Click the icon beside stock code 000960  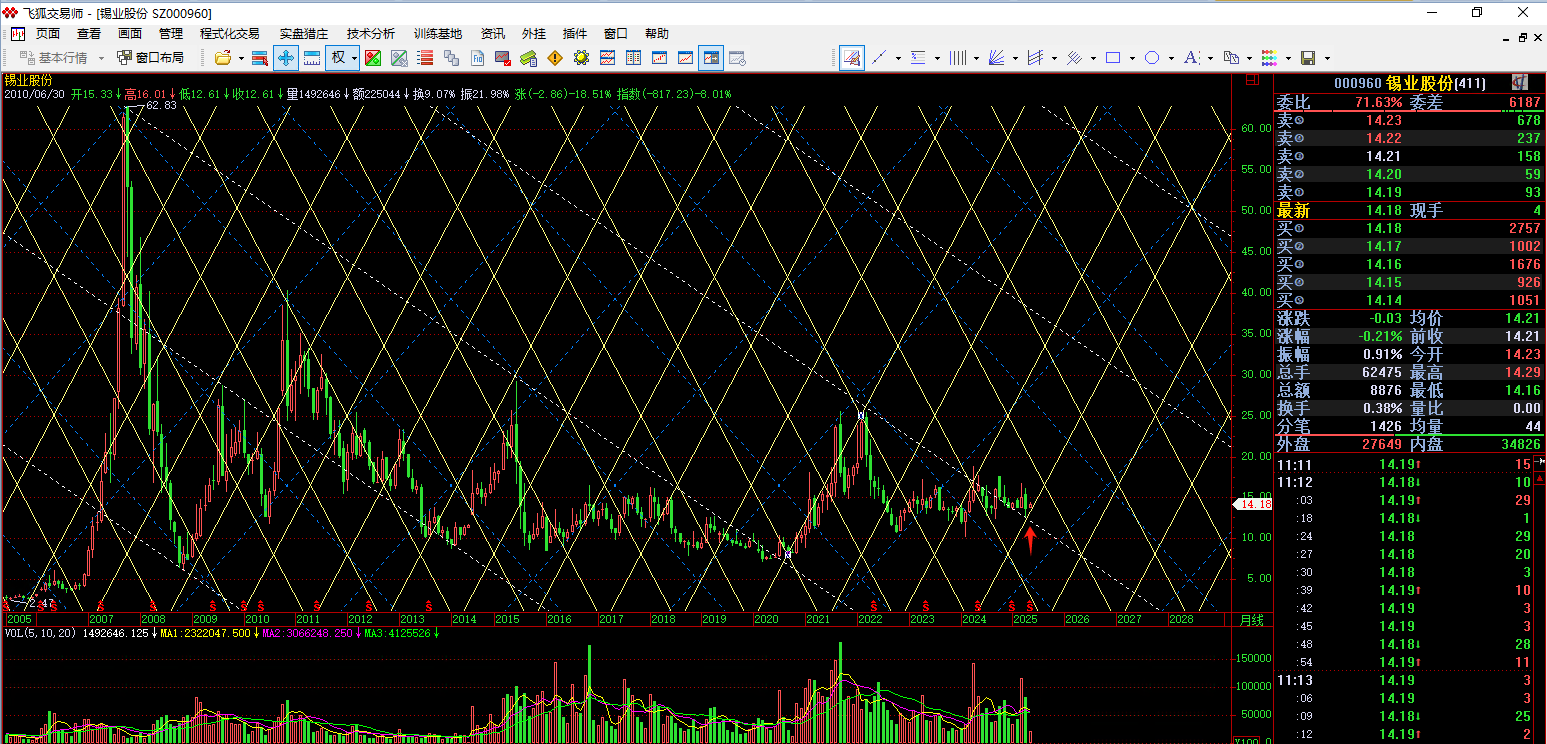[1519, 82]
